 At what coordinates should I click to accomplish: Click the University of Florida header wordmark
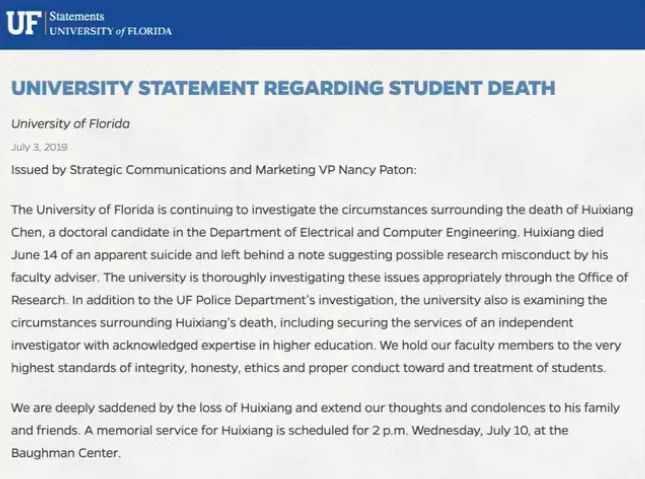pos(110,31)
